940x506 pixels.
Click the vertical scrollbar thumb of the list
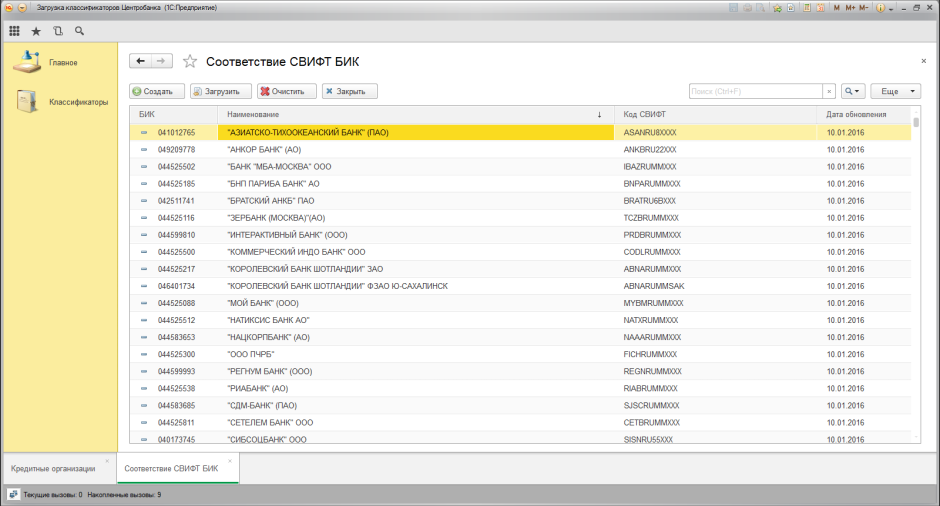(x=916, y=122)
